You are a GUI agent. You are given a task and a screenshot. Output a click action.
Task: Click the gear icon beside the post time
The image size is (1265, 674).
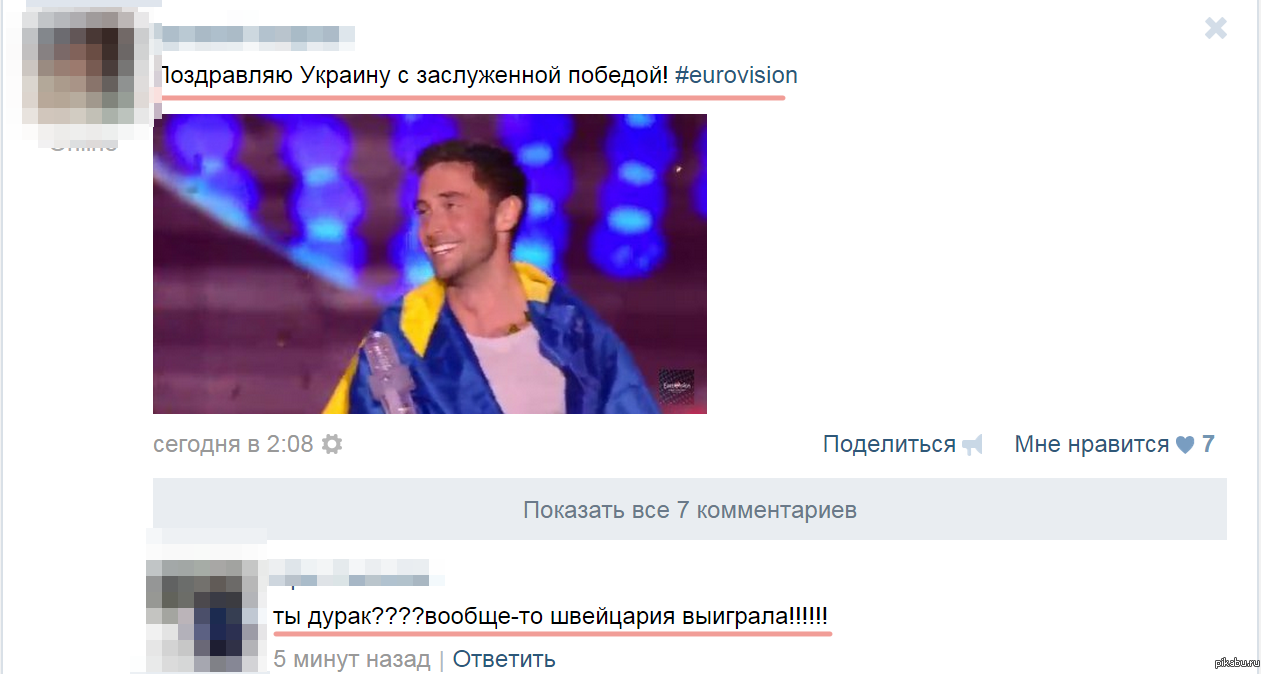[x=332, y=444]
